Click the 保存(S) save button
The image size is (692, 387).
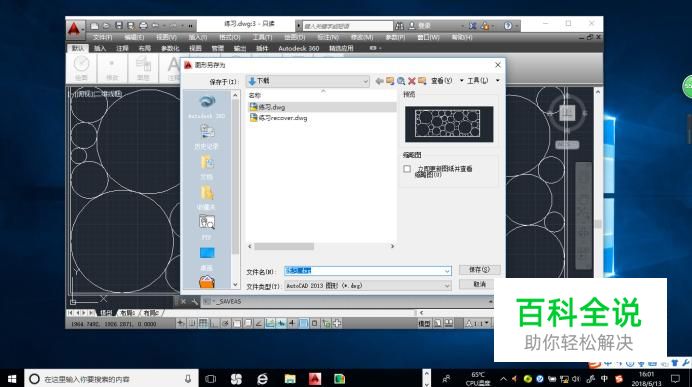point(479,270)
